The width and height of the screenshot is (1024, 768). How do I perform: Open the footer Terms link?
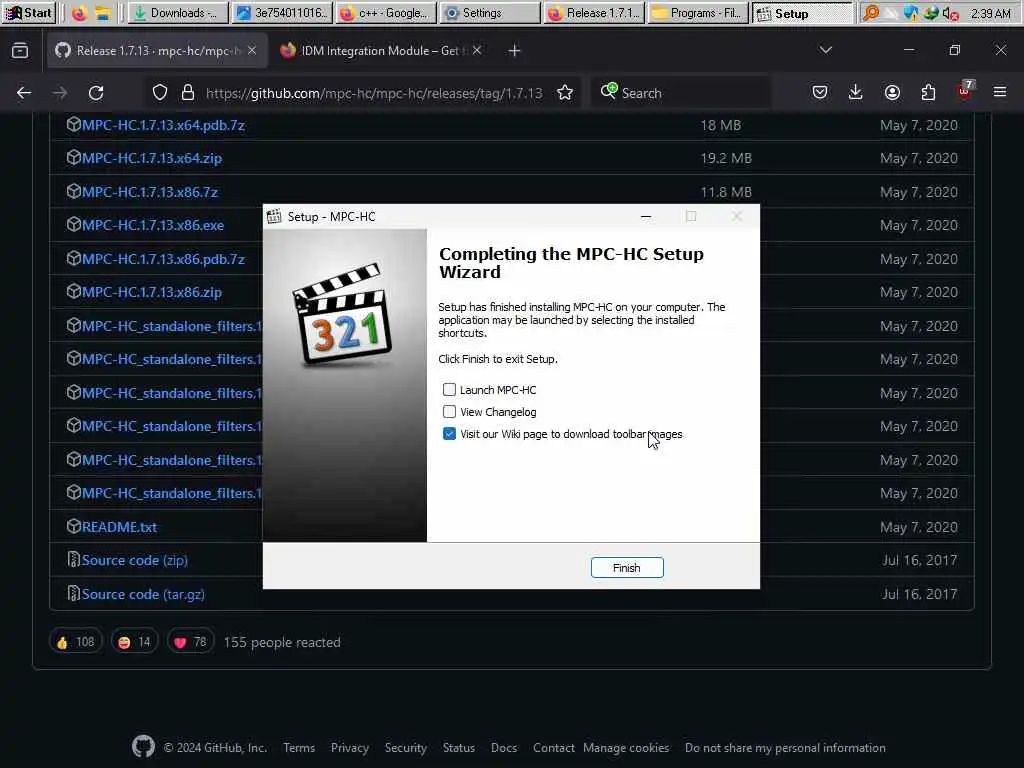[299, 748]
